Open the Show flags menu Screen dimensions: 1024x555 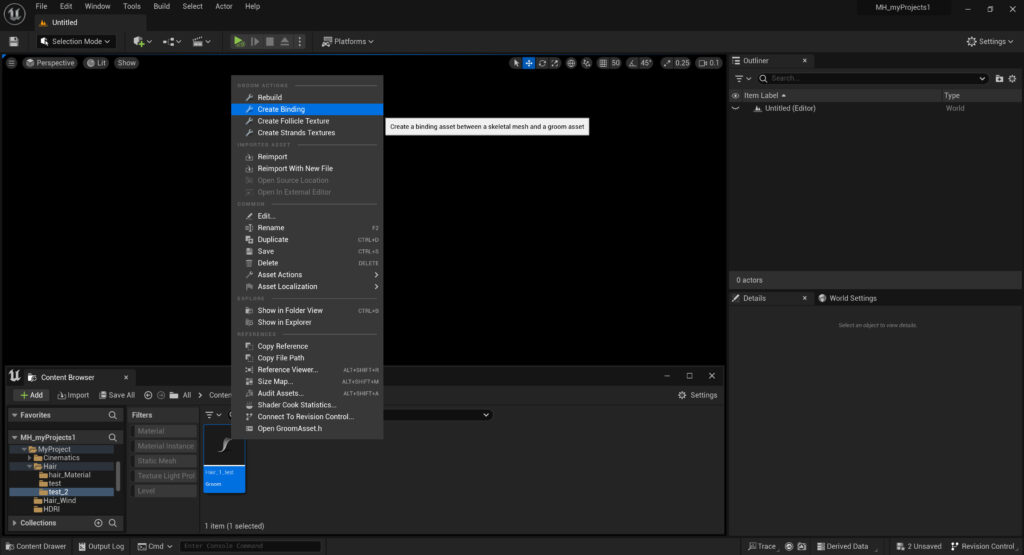pyautogui.click(x=127, y=63)
